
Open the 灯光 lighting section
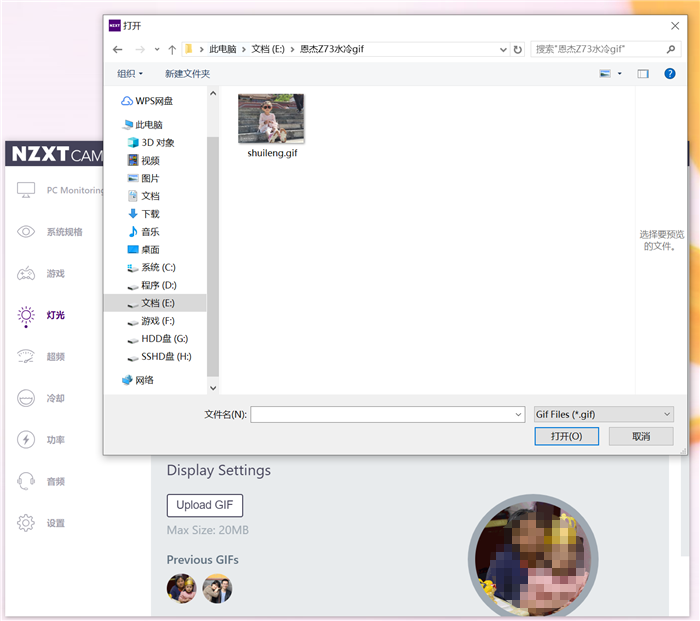[55, 315]
